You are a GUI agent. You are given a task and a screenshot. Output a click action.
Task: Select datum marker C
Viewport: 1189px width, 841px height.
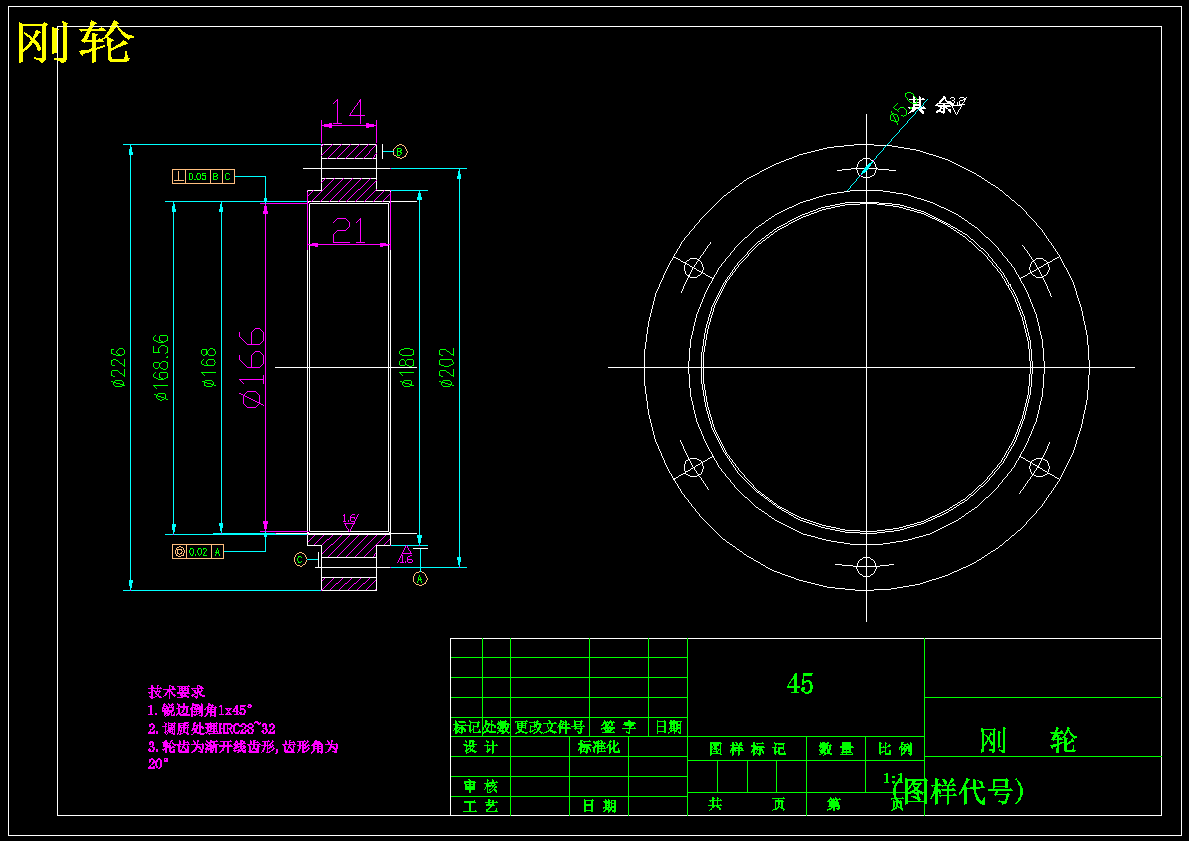(x=300, y=560)
